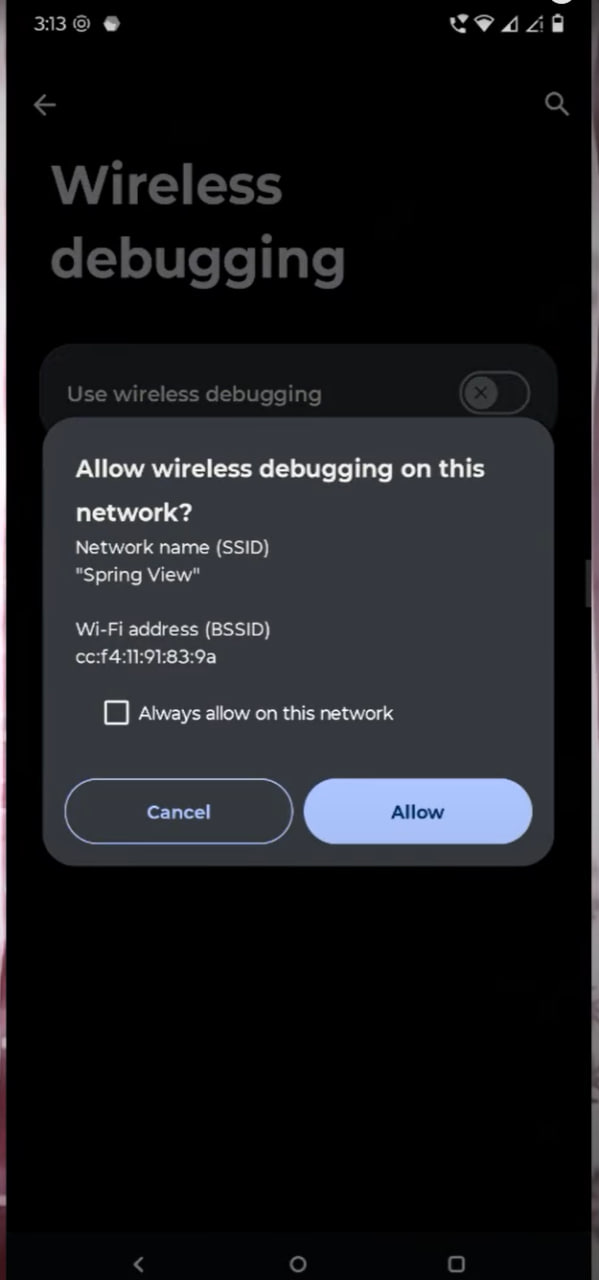Tap the Wireless debugging page title
Viewport: 599px width, 1280px height.
point(198,221)
